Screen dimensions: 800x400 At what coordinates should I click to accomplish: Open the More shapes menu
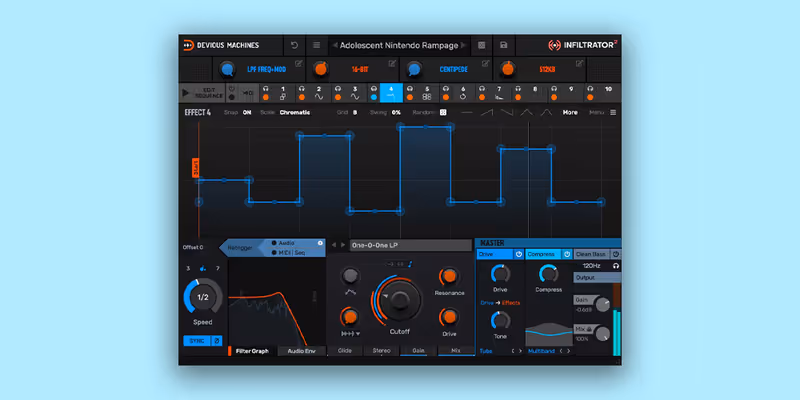(570, 112)
